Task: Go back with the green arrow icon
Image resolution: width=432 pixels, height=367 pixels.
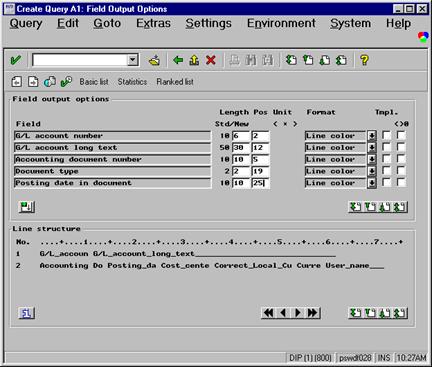Action: click(x=178, y=60)
